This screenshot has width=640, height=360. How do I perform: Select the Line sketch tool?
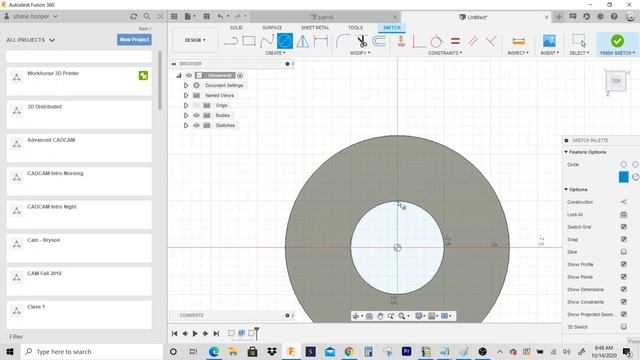231,41
